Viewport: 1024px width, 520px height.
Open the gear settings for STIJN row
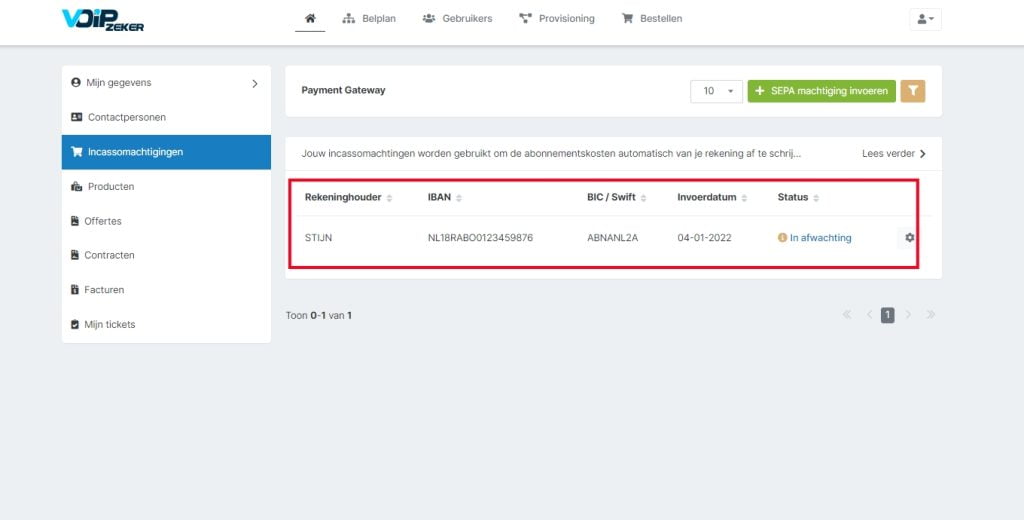pyautogui.click(x=909, y=238)
